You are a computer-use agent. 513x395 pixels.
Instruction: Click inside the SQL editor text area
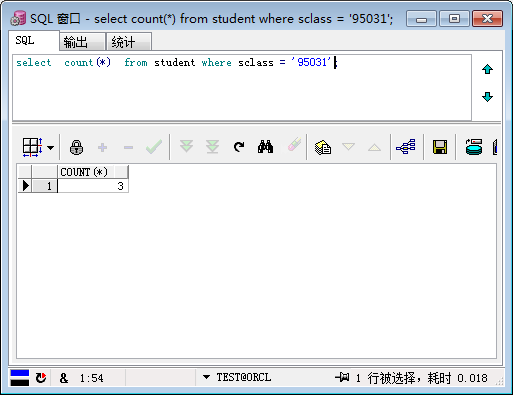tap(242, 88)
